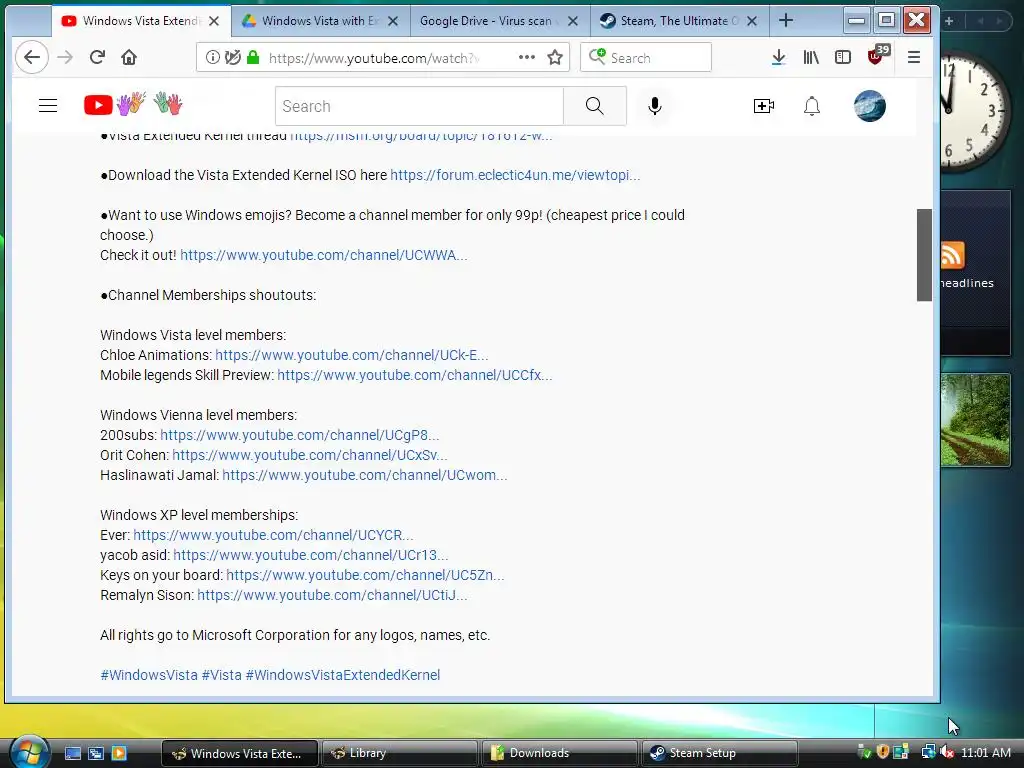
Task: Open tracking protection shield icon
Action: (232, 57)
